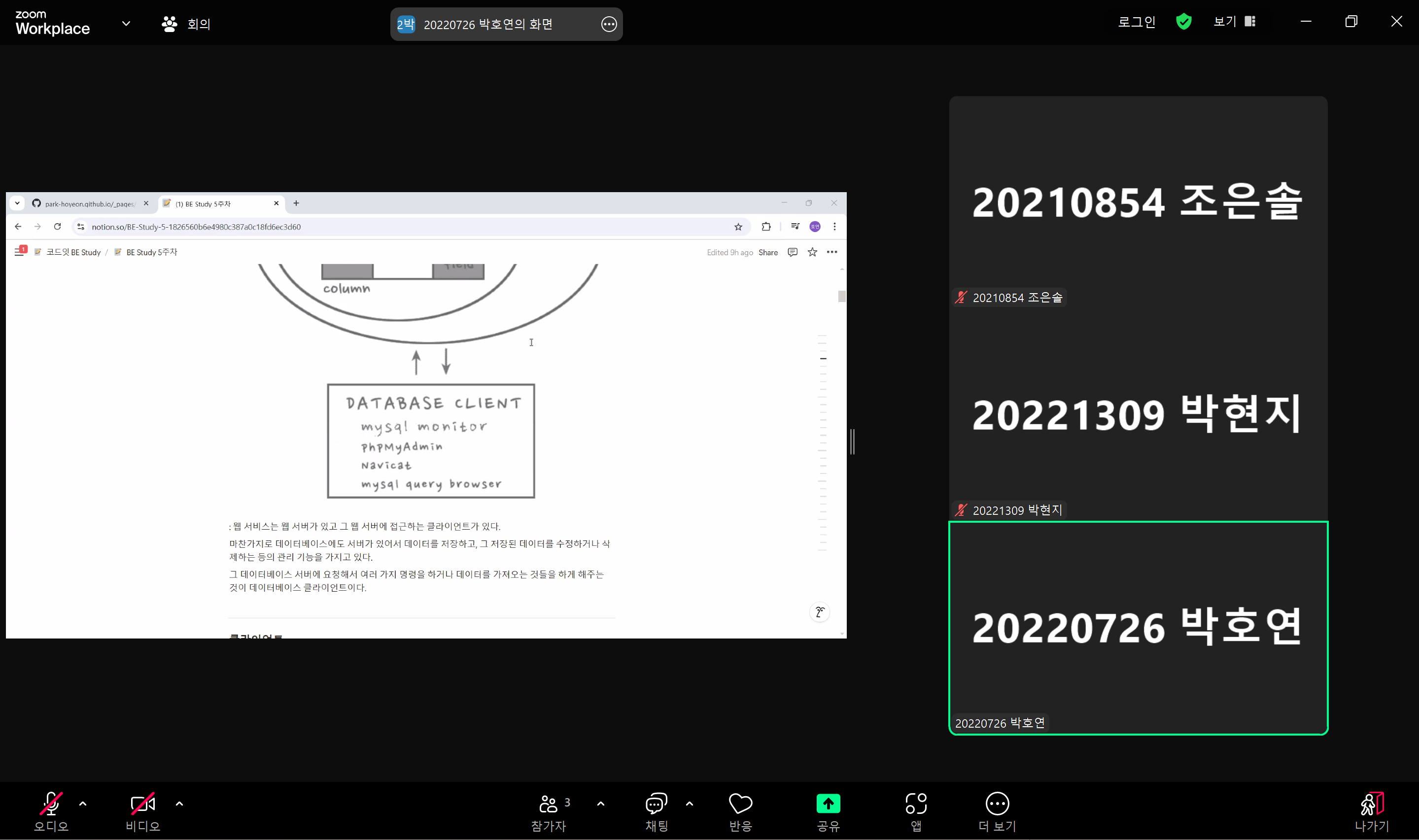Expand the chat options arrow beside 채팅
Image resolution: width=1419 pixels, height=840 pixels.
pos(689,803)
